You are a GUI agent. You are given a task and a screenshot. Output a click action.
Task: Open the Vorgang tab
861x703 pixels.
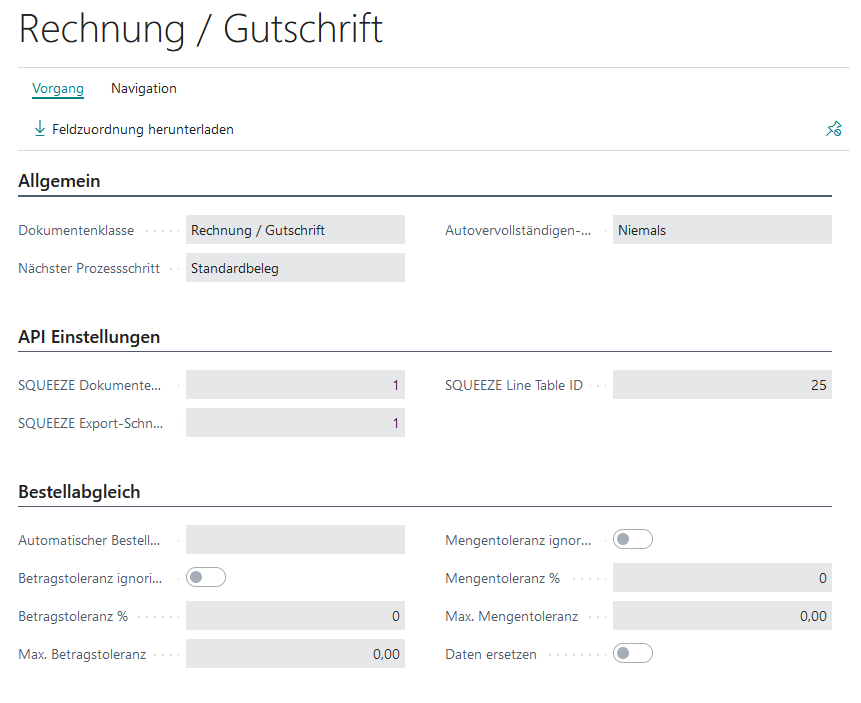click(58, 88)
